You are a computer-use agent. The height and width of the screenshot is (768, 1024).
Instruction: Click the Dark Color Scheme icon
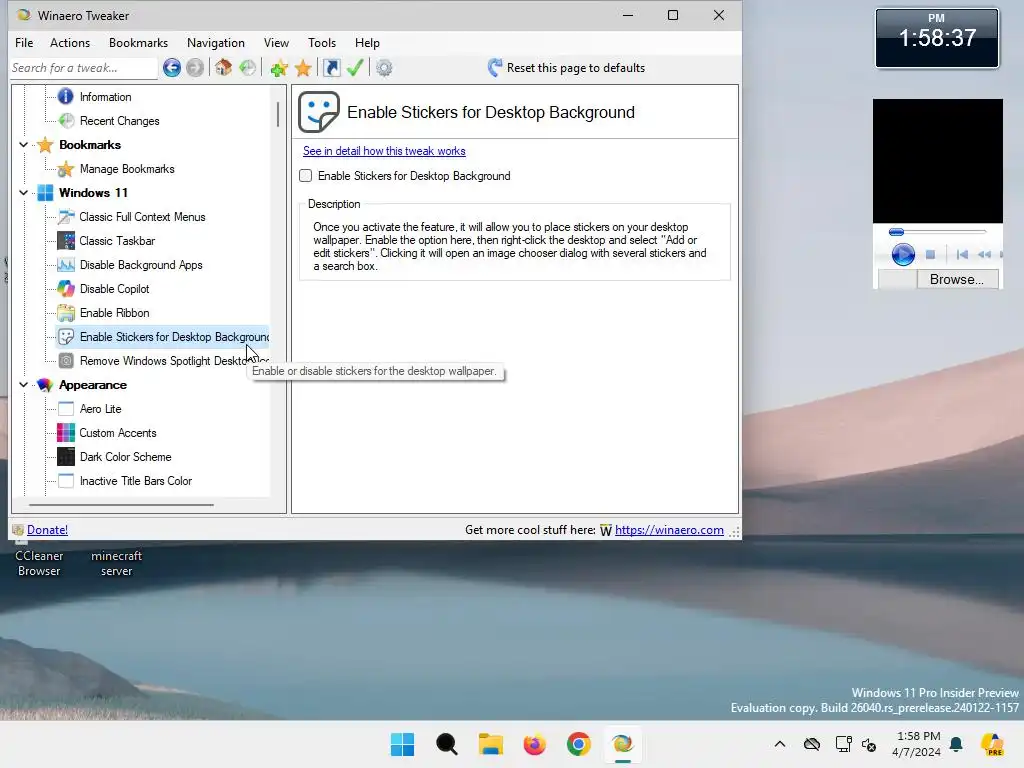tap(66, 456)
